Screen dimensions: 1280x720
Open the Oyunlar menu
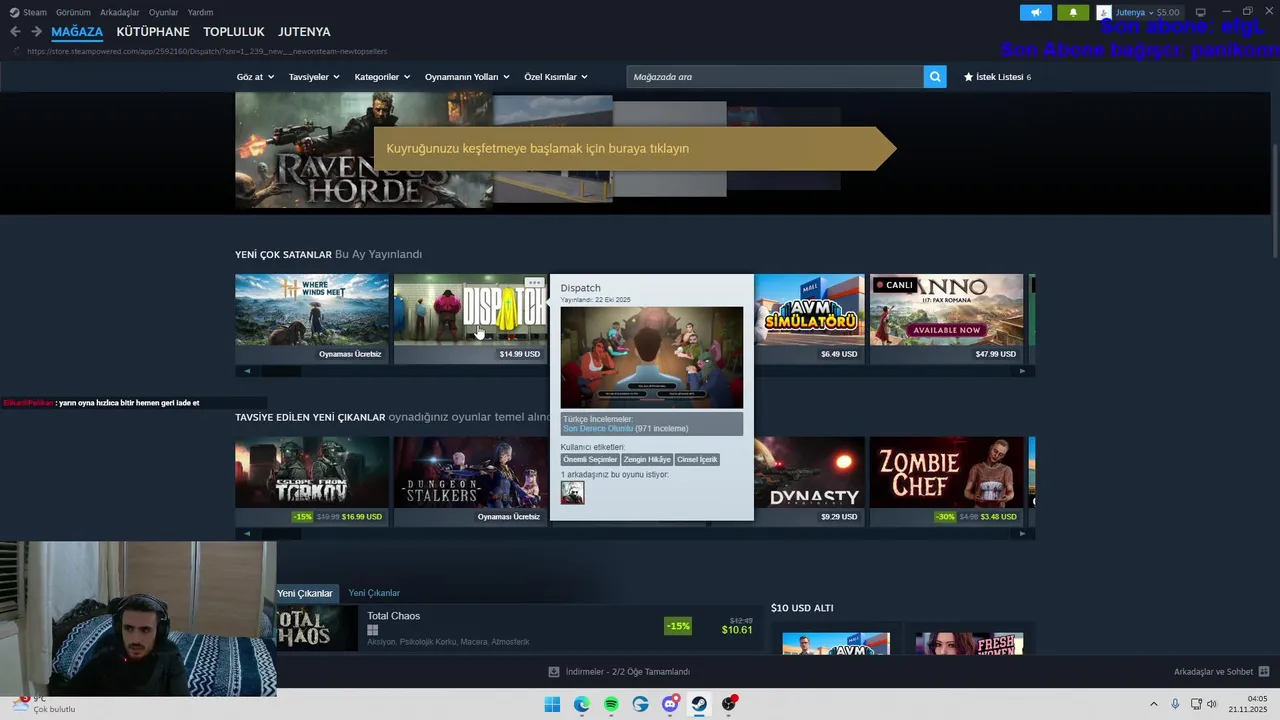coord(164,12)
